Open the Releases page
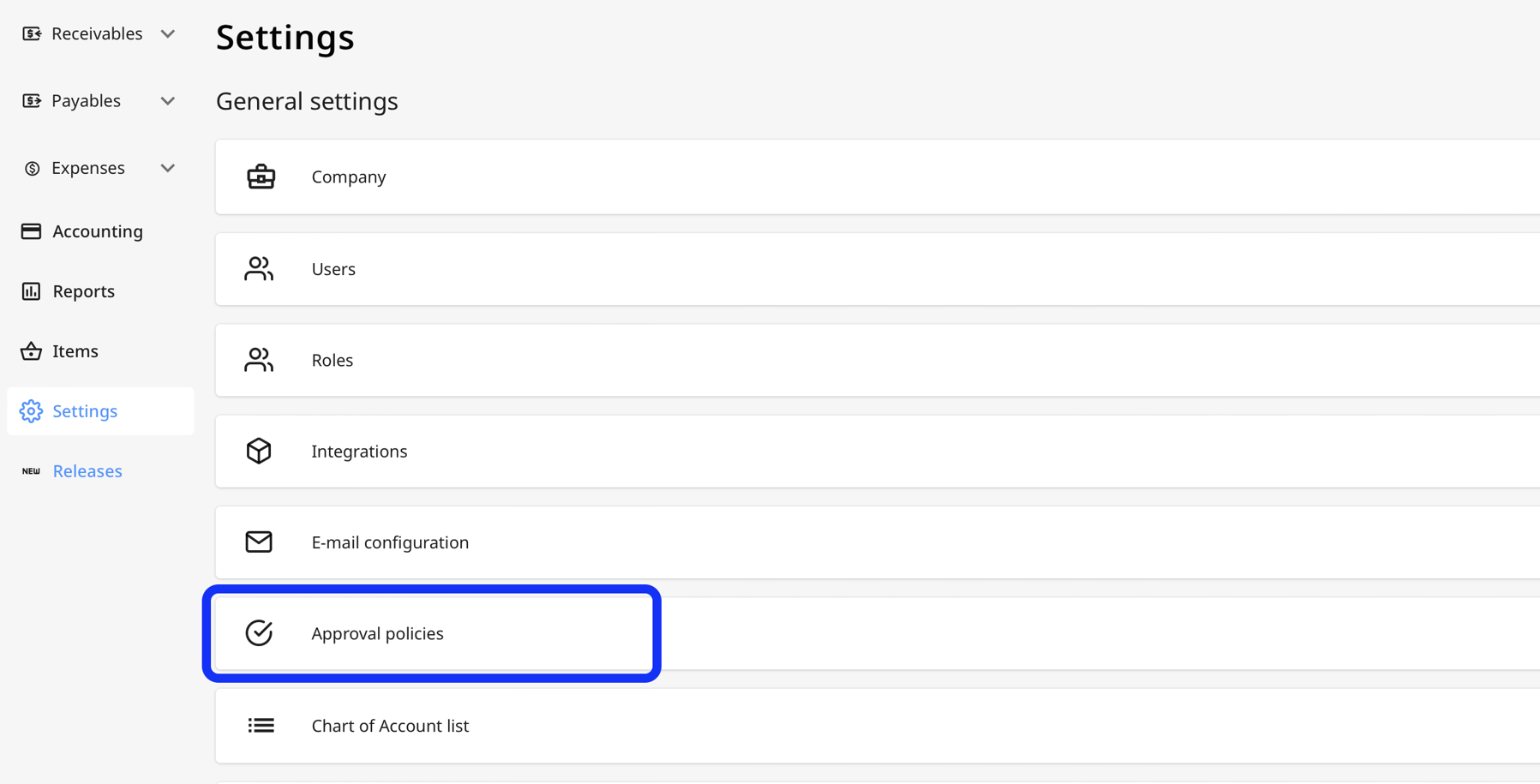 [x=87, y=470]
